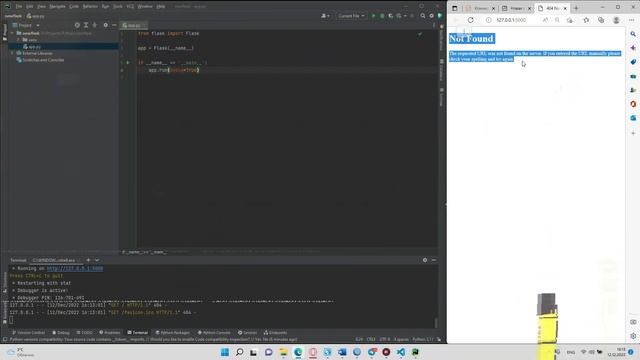Open Code menu in PyCharm
The height and width of the screenshot is (360, 640).
[x=74, y=7]
